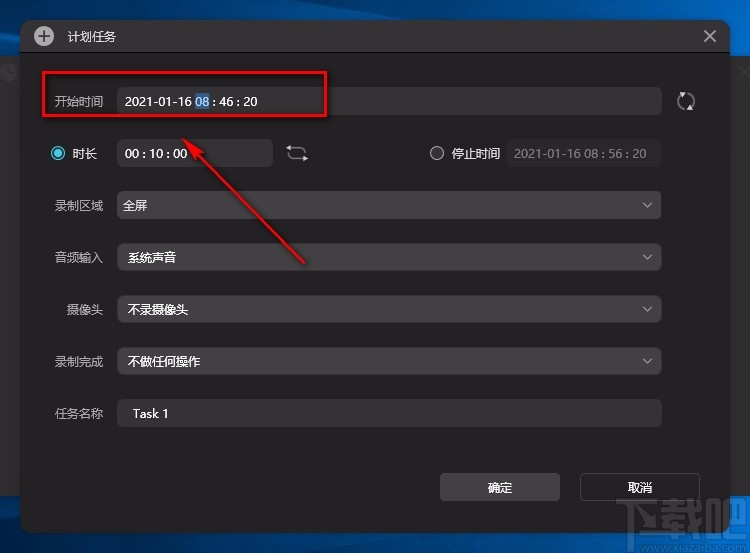750x553 pixels.
Task: Click the 00:10:00 duration field
Action: [195, 153]
